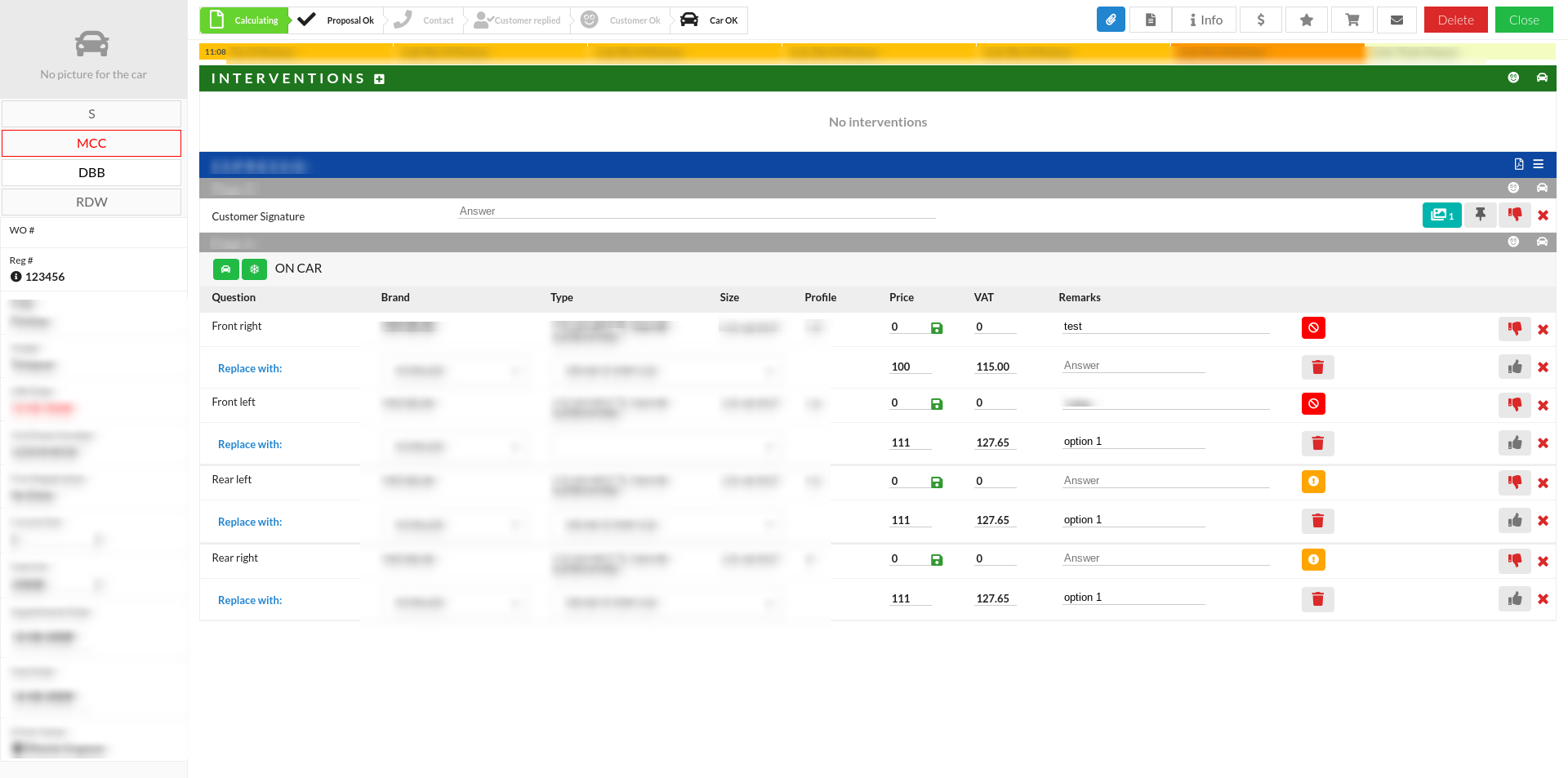
Task: Select the DBB button in sidebar
Action: (x=91, y=173)
